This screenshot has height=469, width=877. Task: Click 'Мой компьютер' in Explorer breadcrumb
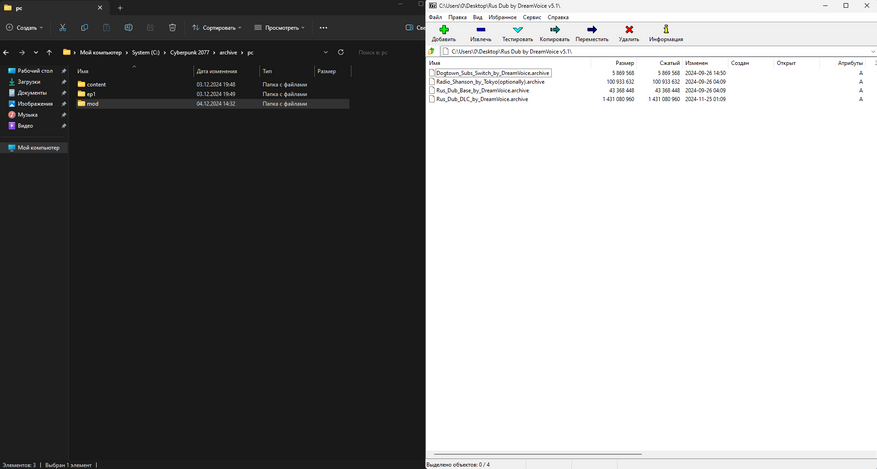coord(101,53)
